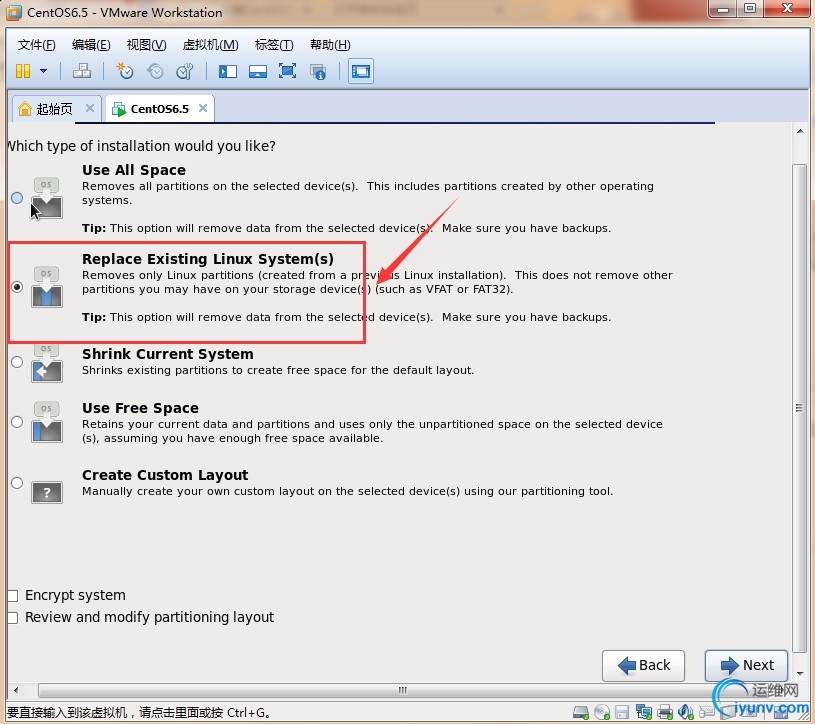The image size is (815, 724).
Task: Click the Use All Space disk icon
Action: [x=47, y=198]
